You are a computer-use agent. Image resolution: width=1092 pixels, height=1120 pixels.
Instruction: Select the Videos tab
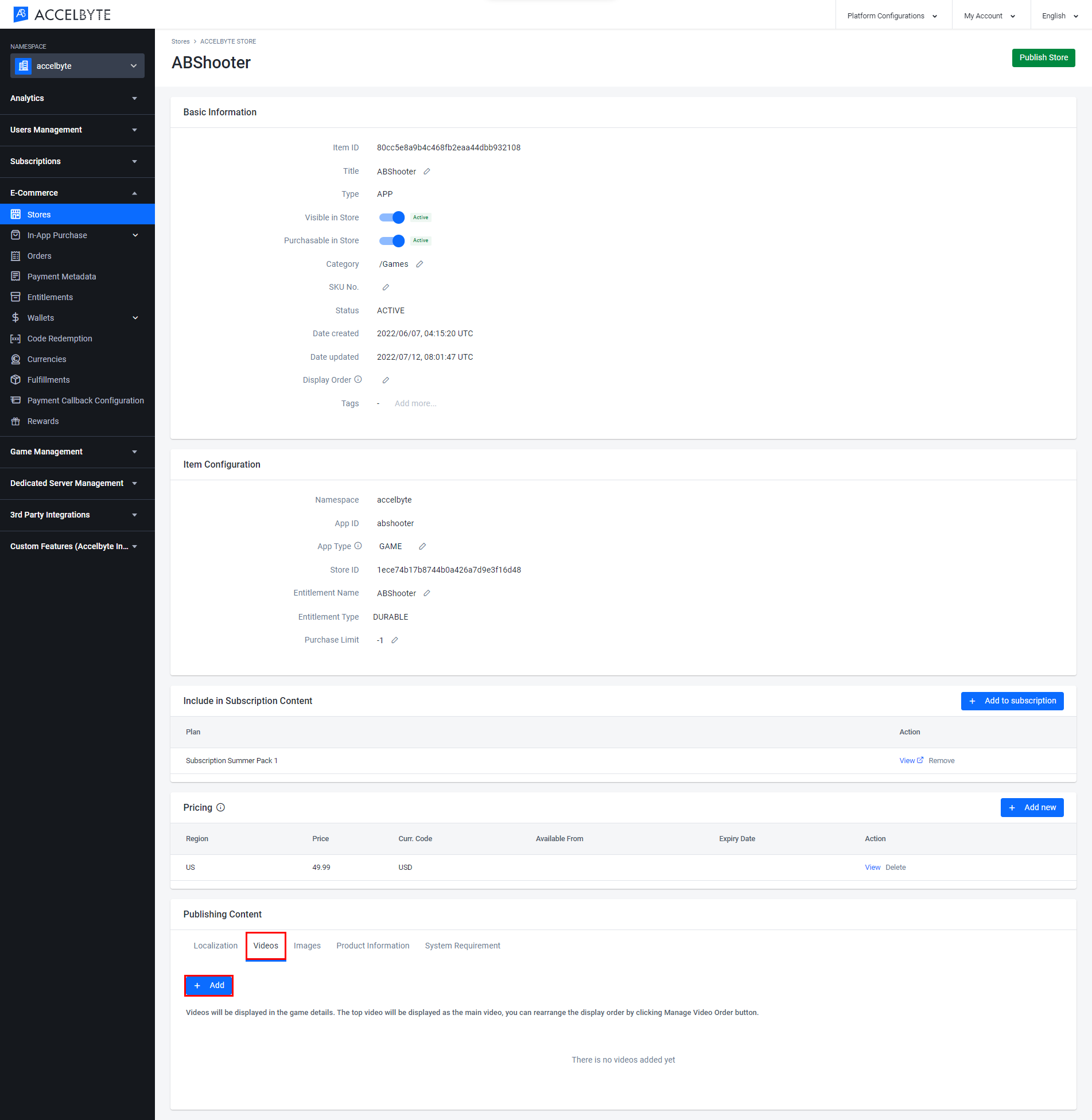(266, 946)
